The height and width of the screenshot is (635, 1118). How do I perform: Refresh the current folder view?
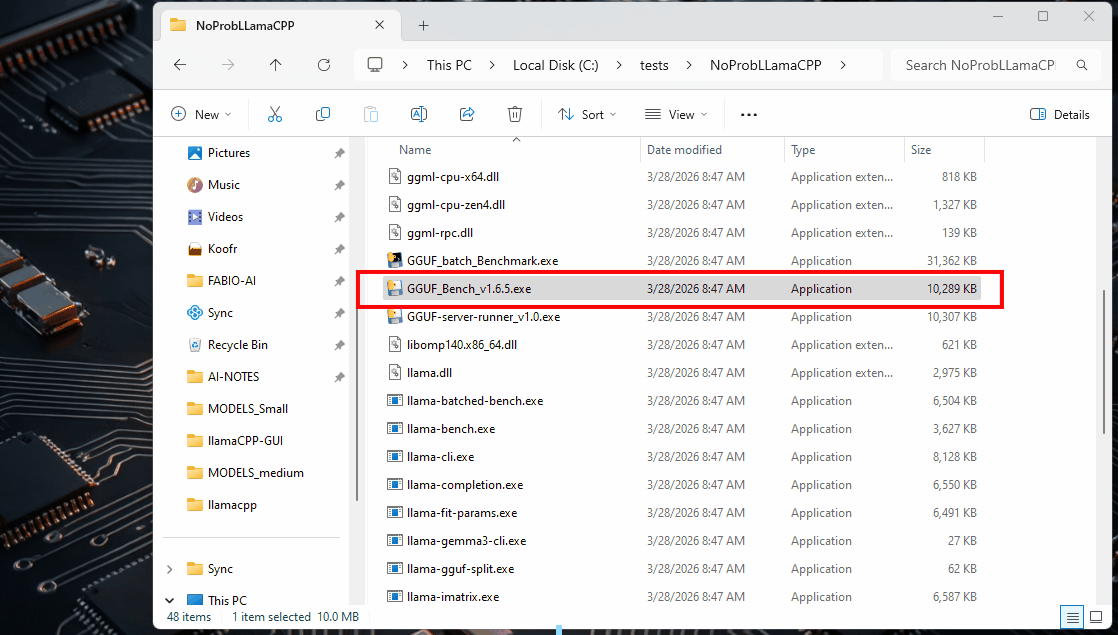323,65
